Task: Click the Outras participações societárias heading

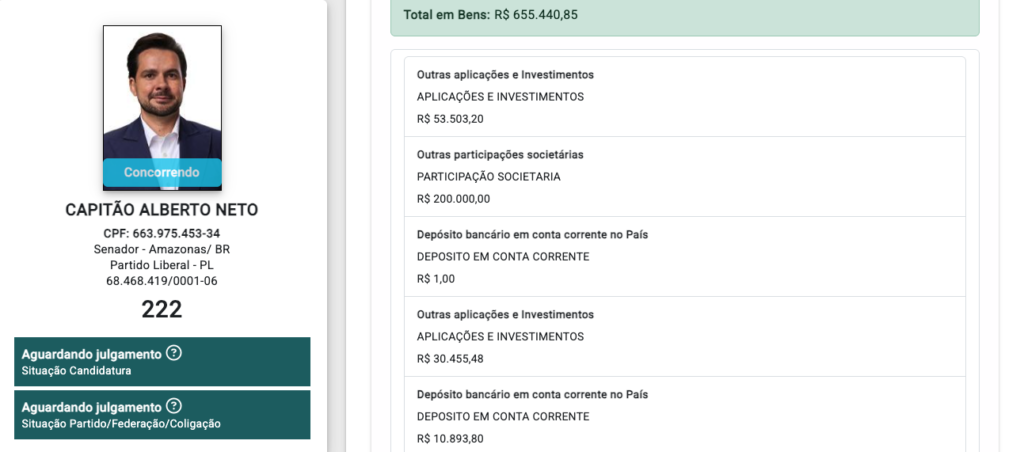Action: click(x=500, y=155)
